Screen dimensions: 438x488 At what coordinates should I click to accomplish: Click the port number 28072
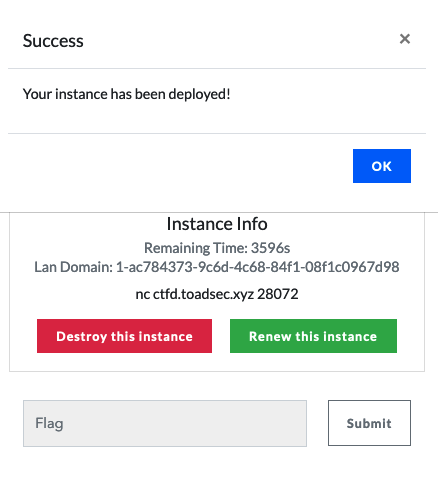click(x=278, y=294)
